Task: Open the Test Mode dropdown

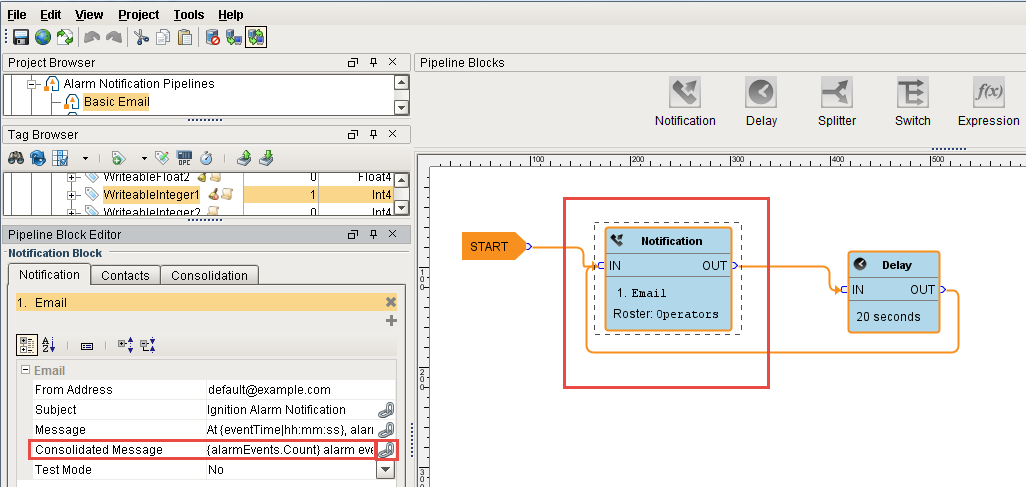Action: point(385,470)
